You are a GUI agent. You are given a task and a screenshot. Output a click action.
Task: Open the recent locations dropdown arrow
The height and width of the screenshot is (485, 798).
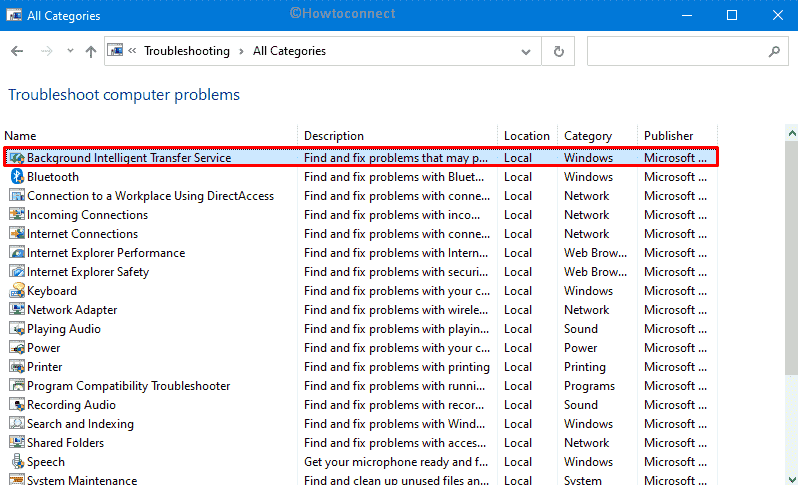coord(70,51)
